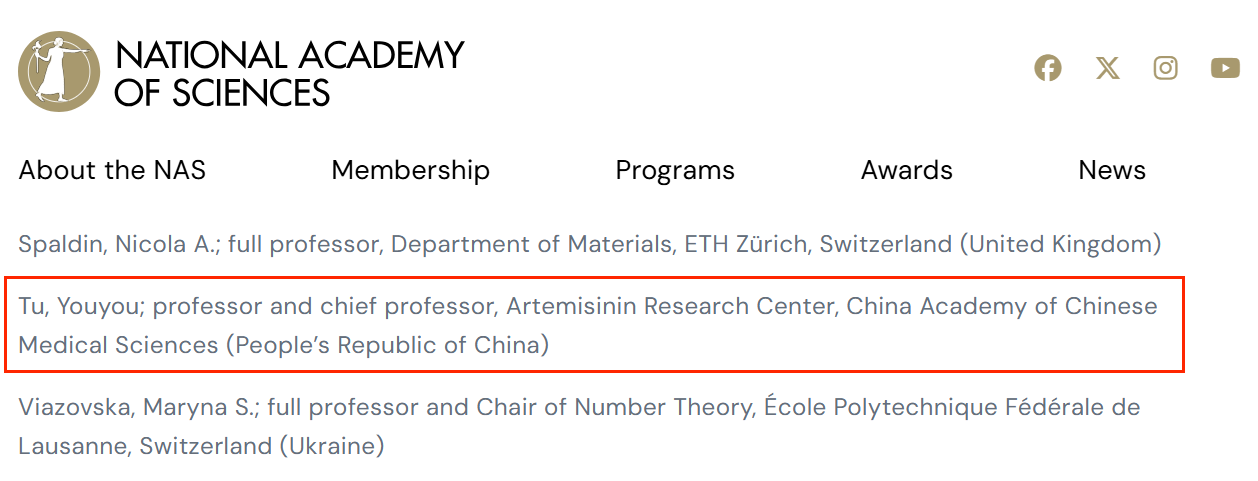Visit the NAS X (Twitter) profile icon
This screenshot has width=1258, height=481.
(x=1107, y=68)
